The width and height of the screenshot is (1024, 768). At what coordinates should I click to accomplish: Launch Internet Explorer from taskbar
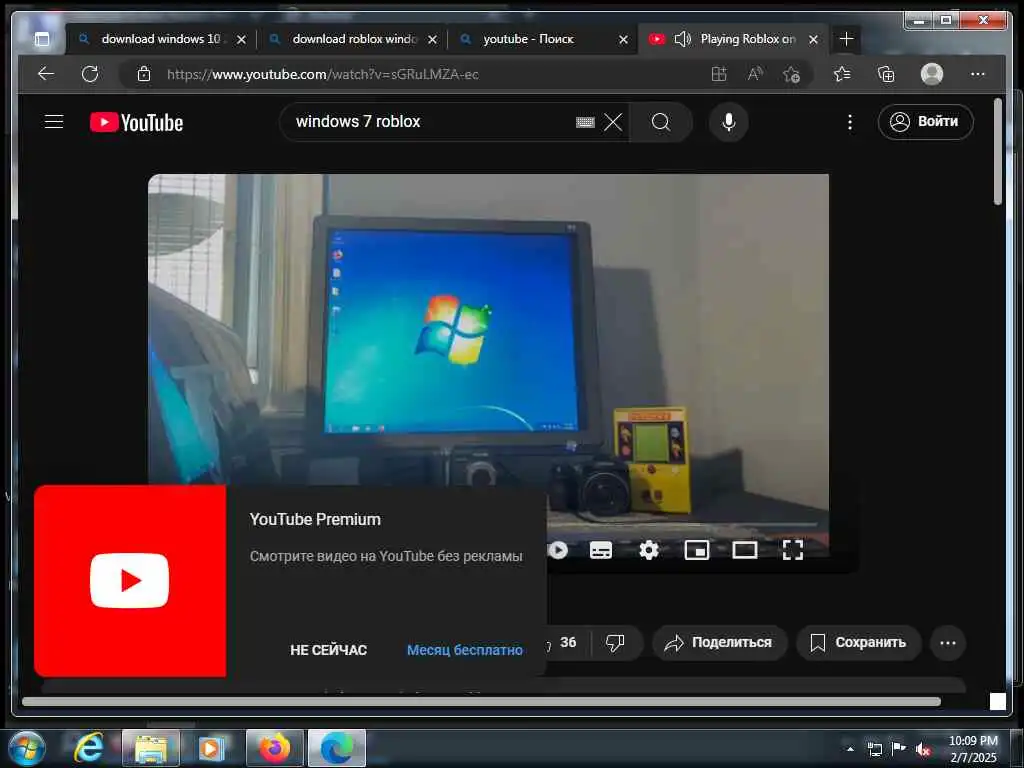point(89,748)
